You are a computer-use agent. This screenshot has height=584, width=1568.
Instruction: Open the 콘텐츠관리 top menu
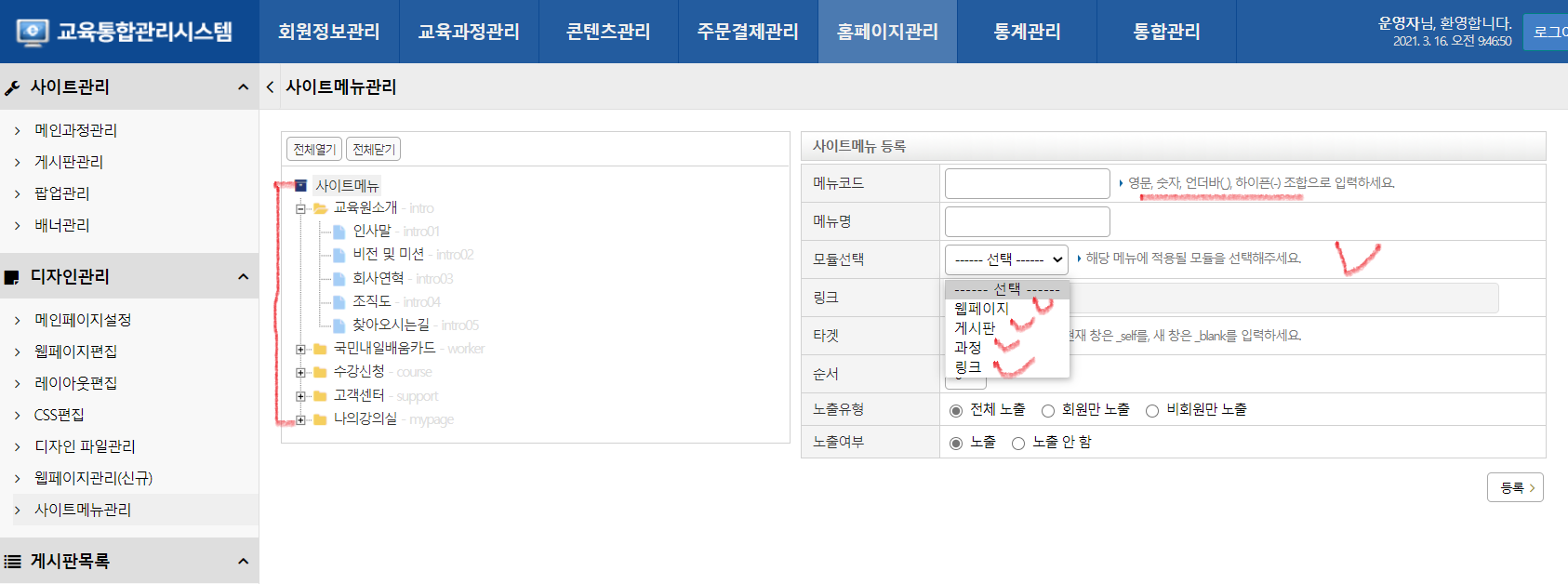(x=608, y=32)
